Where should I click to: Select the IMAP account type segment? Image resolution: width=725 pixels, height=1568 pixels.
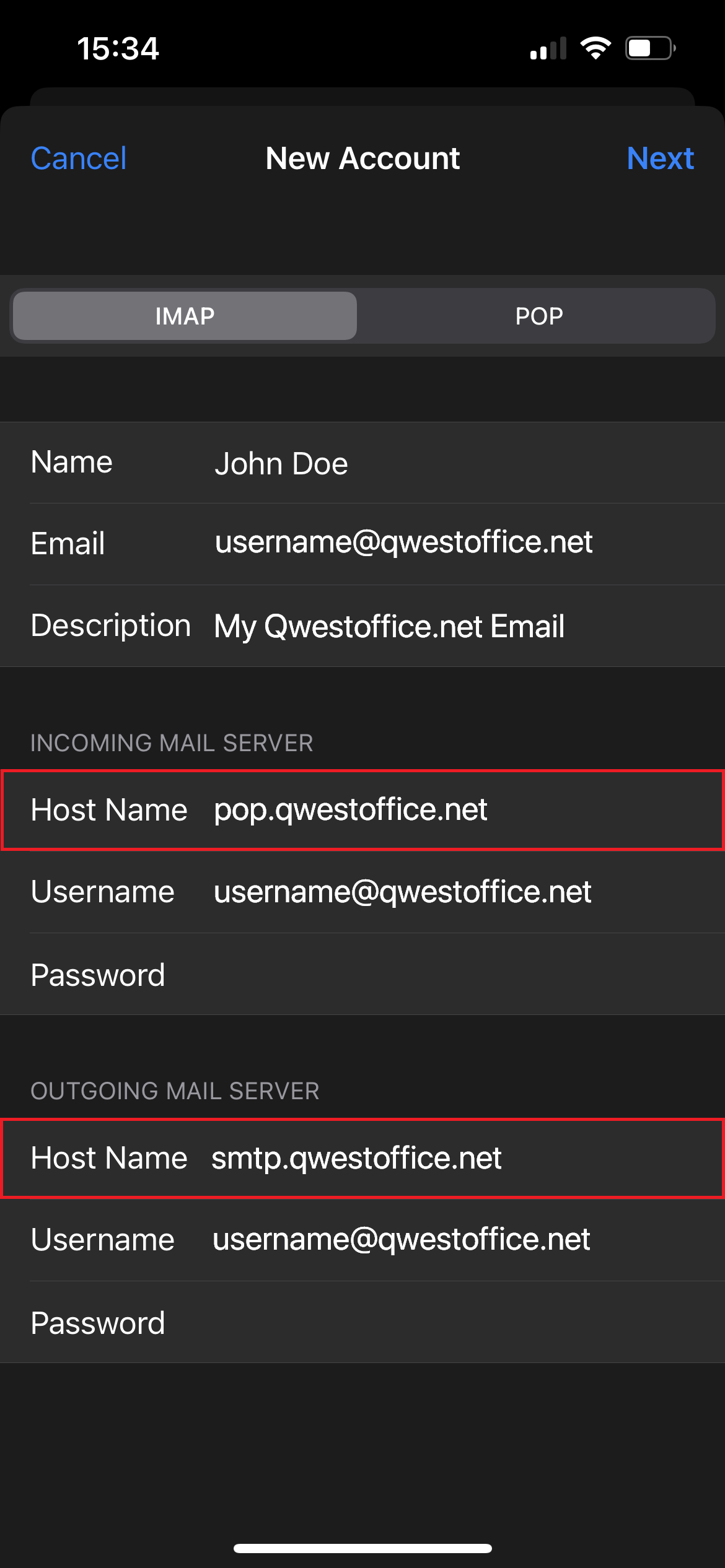tap(185, 316)
